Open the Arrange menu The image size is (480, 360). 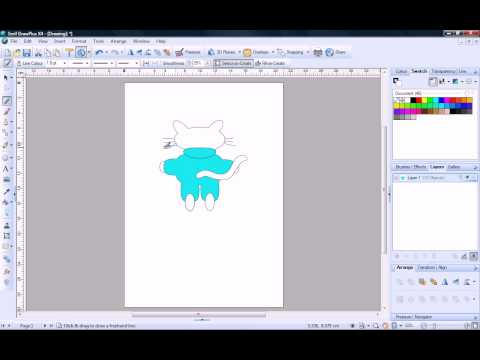coord(118,41)
